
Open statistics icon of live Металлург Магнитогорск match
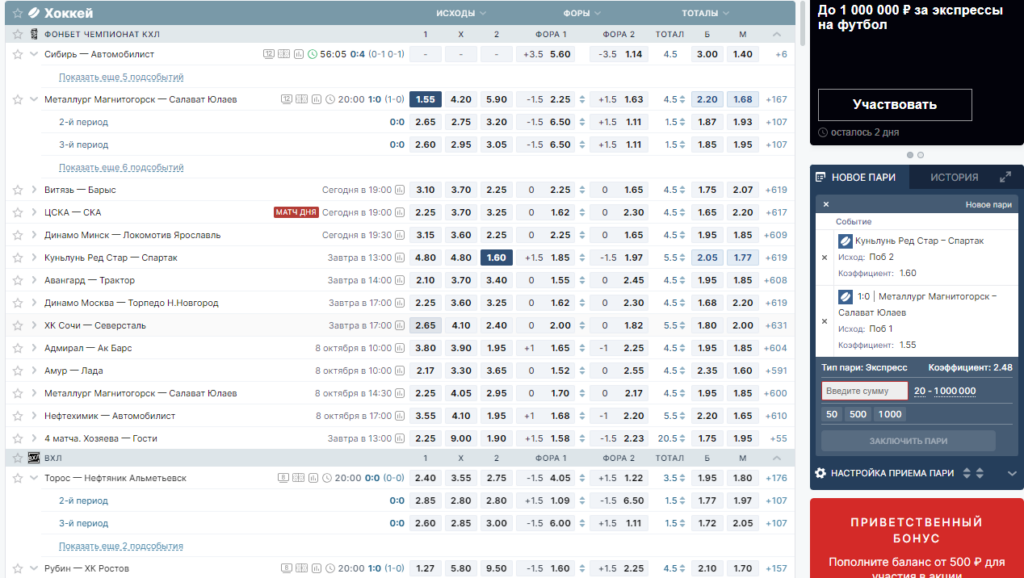click(316, 99)
